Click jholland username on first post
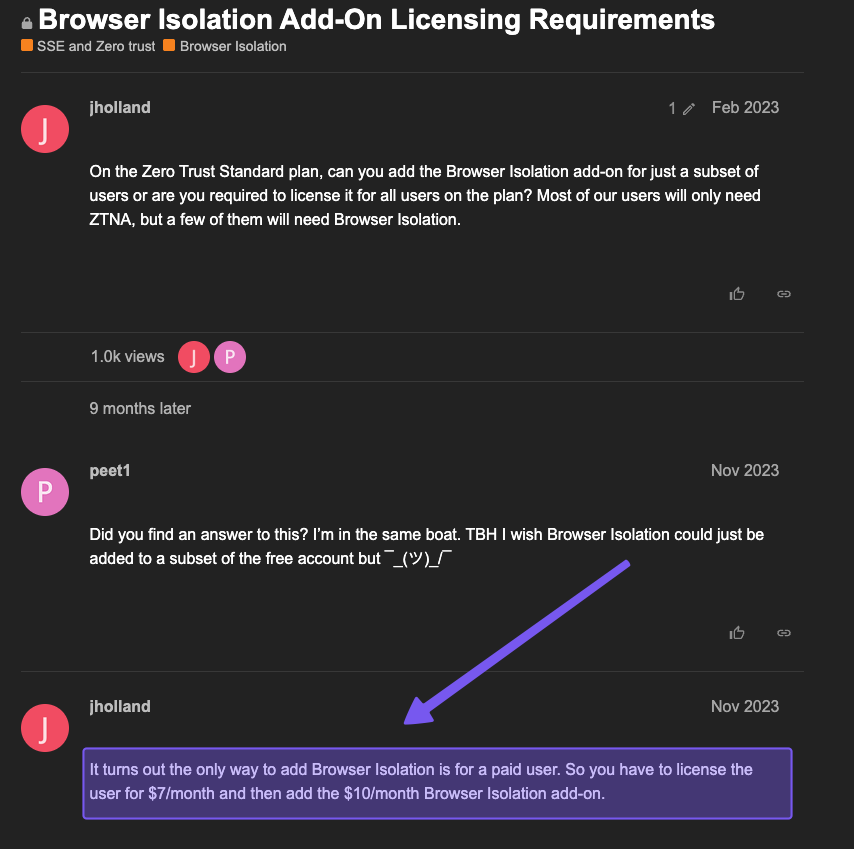 (120, 107)
